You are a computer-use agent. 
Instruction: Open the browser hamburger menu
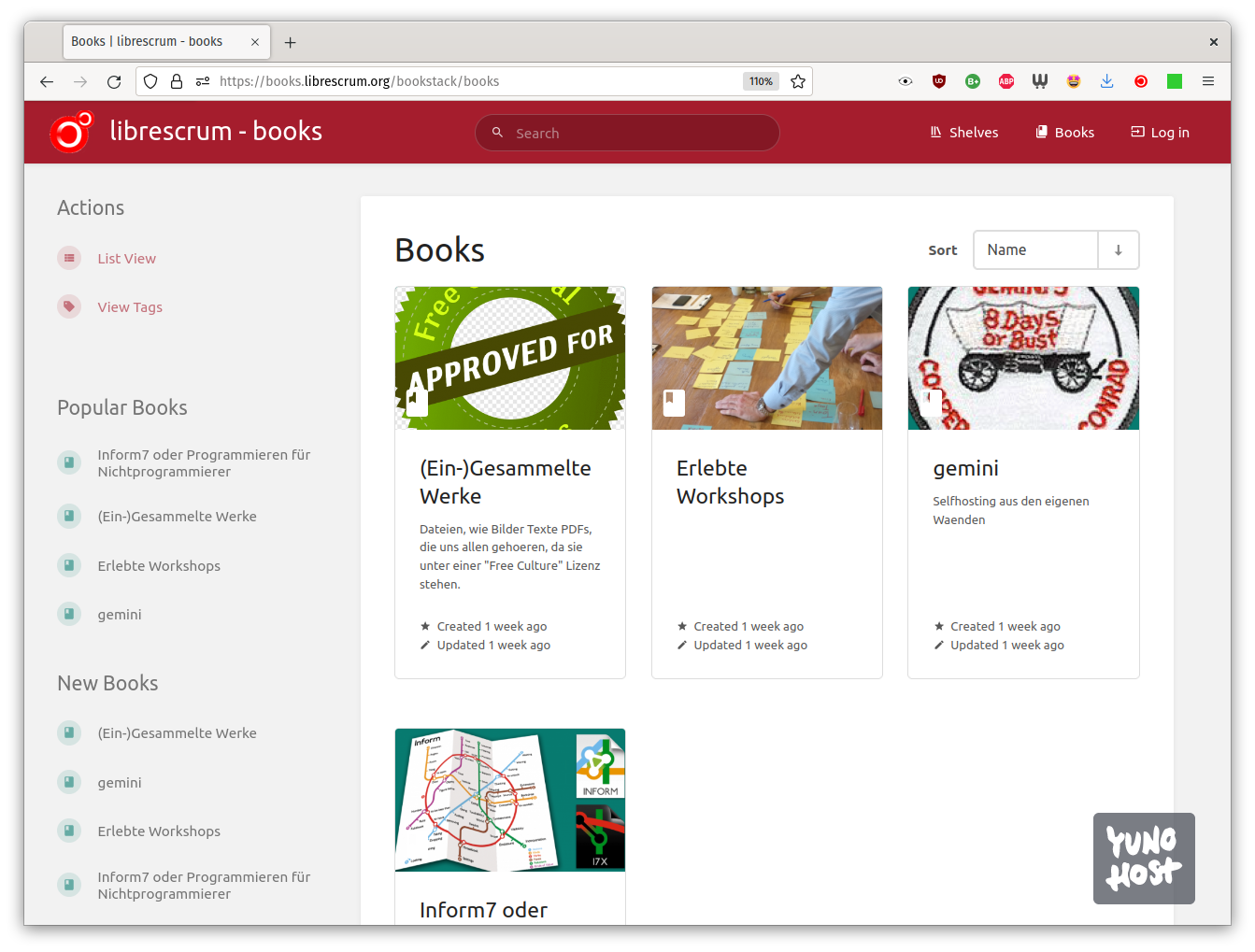pos(1208,81)
